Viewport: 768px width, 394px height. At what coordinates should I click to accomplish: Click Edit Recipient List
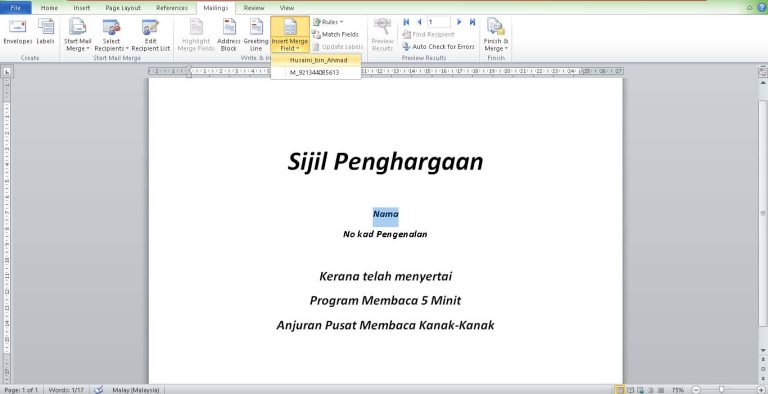pos(150,35)
